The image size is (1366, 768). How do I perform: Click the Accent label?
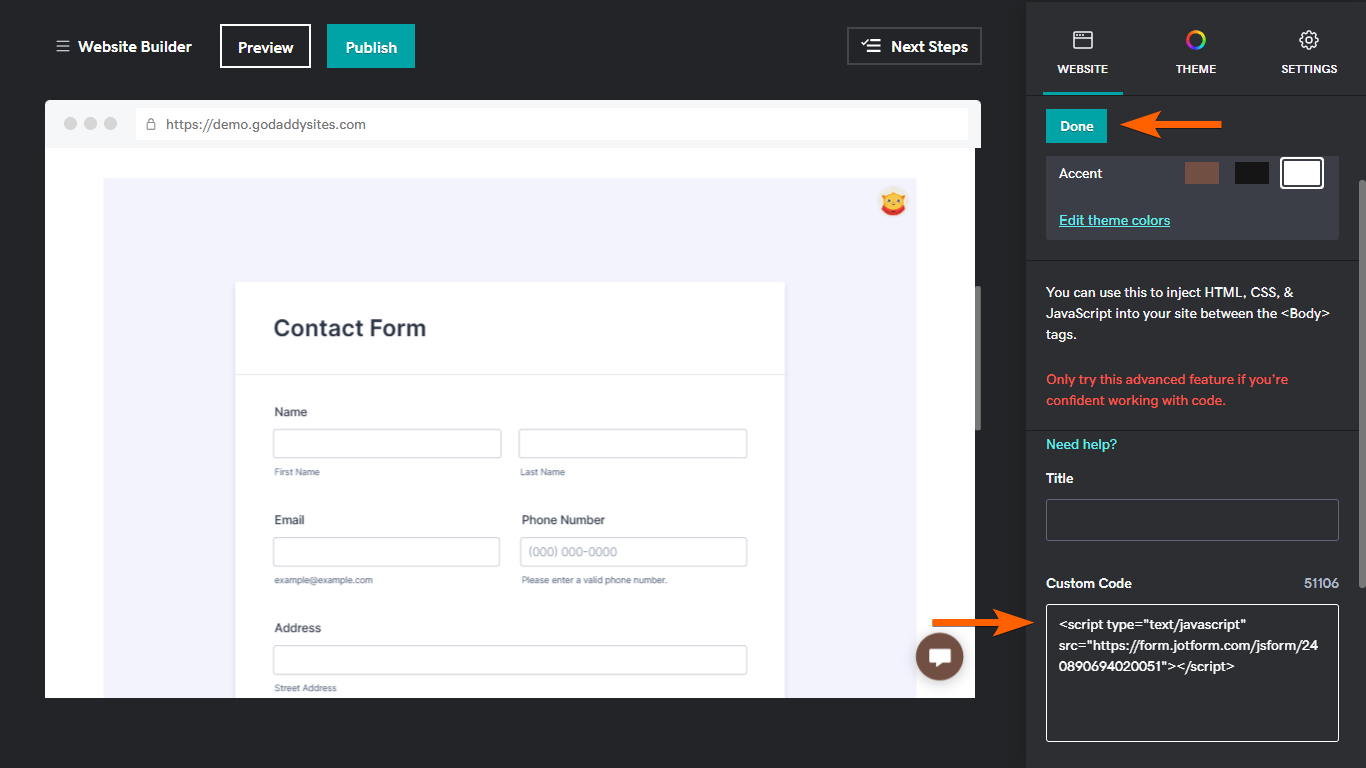point(1080,173)
